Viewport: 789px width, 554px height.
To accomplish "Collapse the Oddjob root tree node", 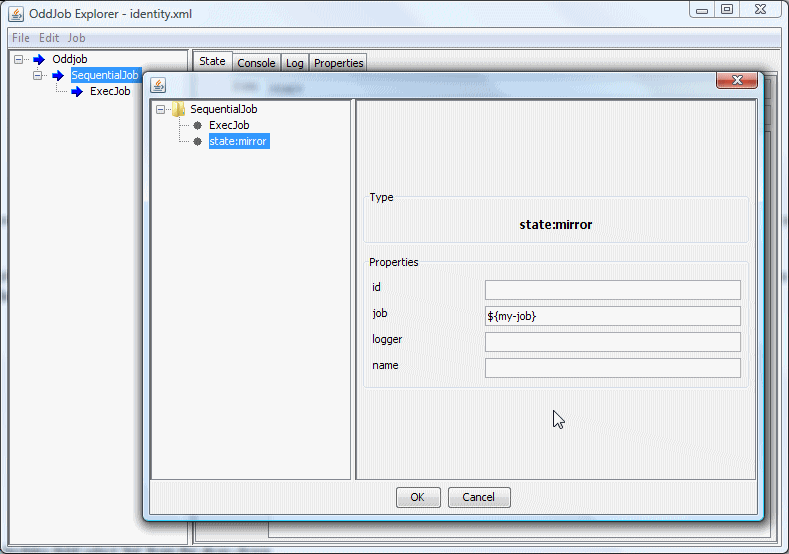I will point(20,59).
